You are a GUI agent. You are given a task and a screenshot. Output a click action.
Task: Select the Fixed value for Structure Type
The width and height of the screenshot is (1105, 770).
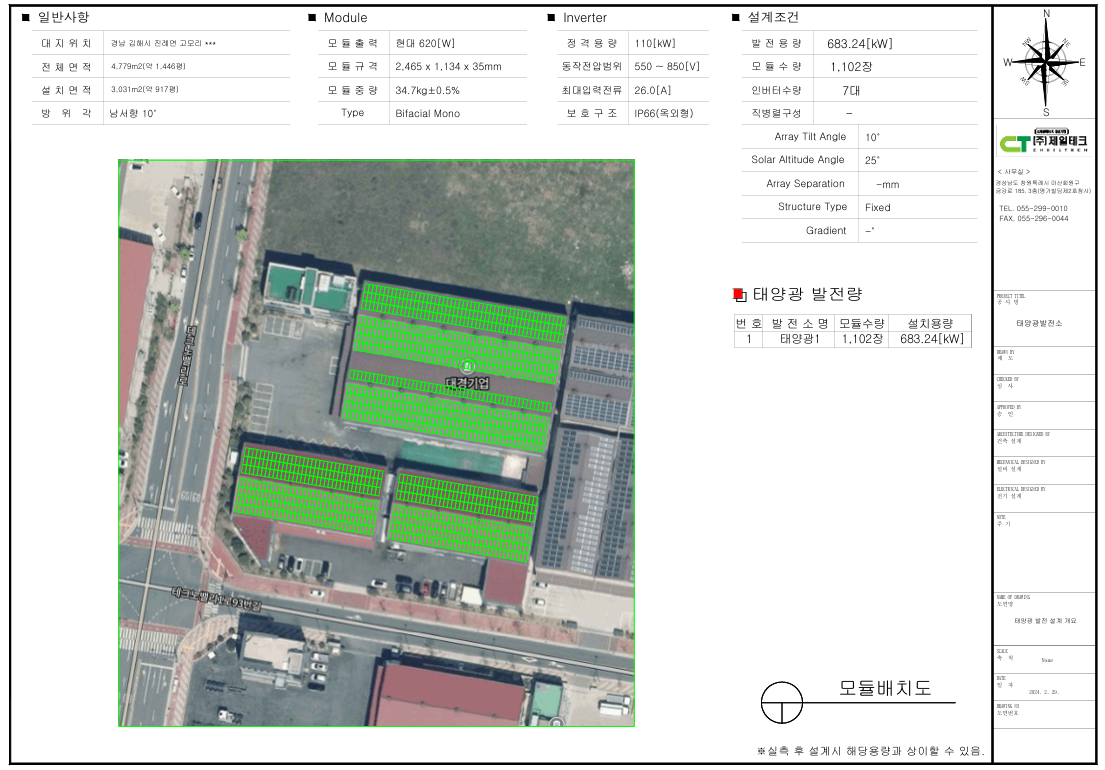877,207
